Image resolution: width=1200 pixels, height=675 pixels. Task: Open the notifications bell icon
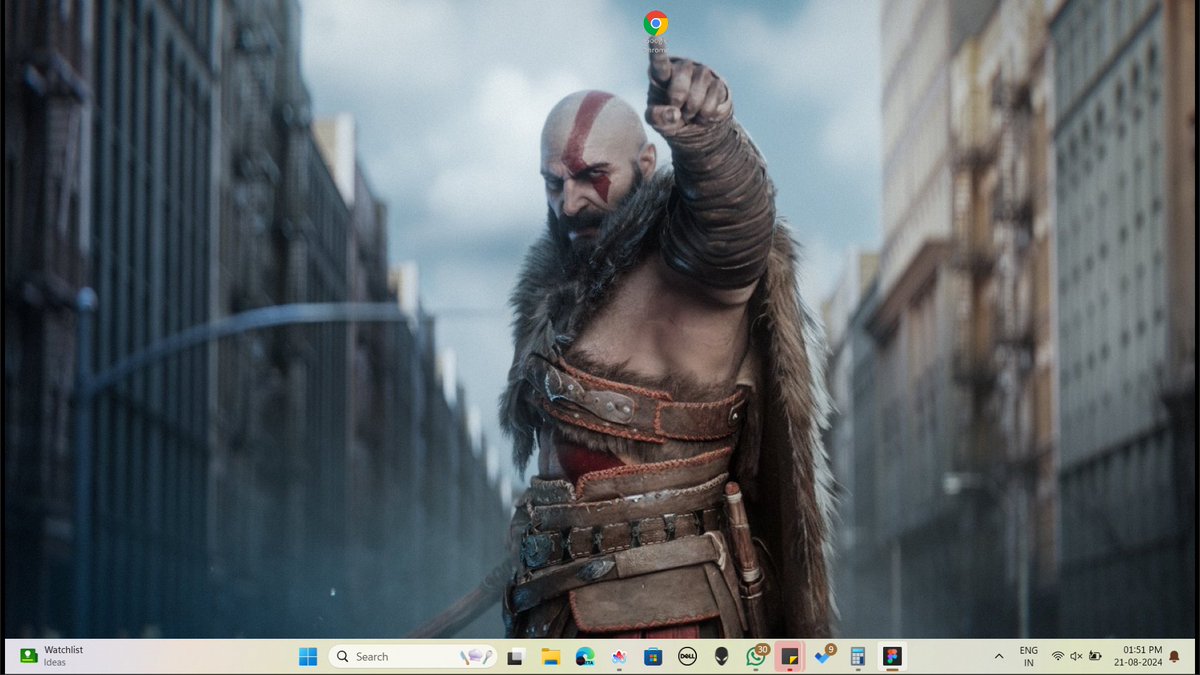[1174, 657]
